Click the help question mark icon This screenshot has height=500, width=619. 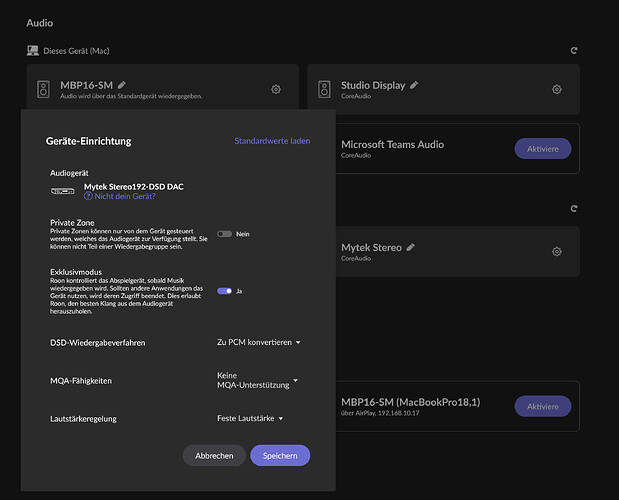[88, 196]
